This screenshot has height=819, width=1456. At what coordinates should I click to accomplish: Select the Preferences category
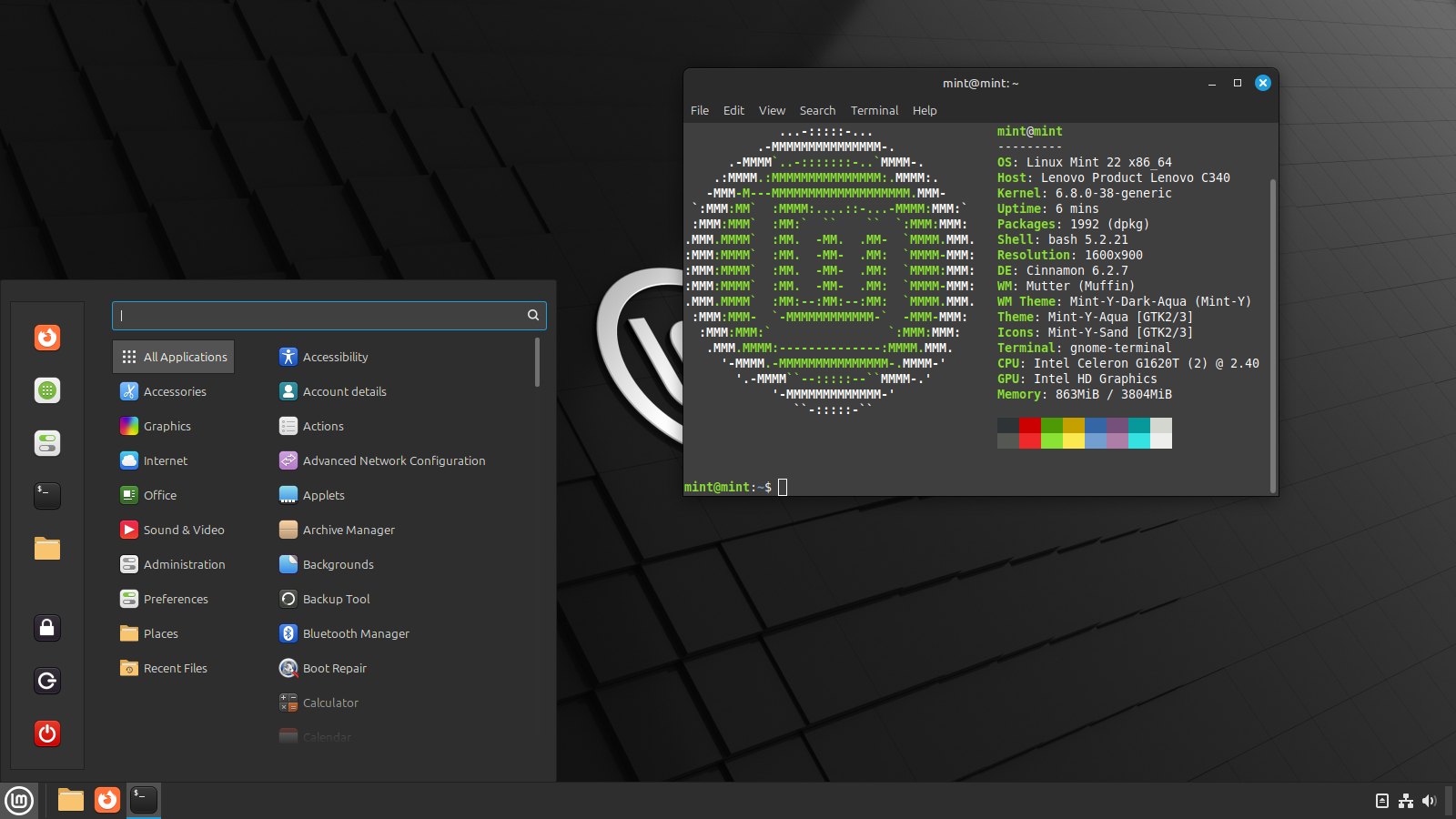(173, 599)
